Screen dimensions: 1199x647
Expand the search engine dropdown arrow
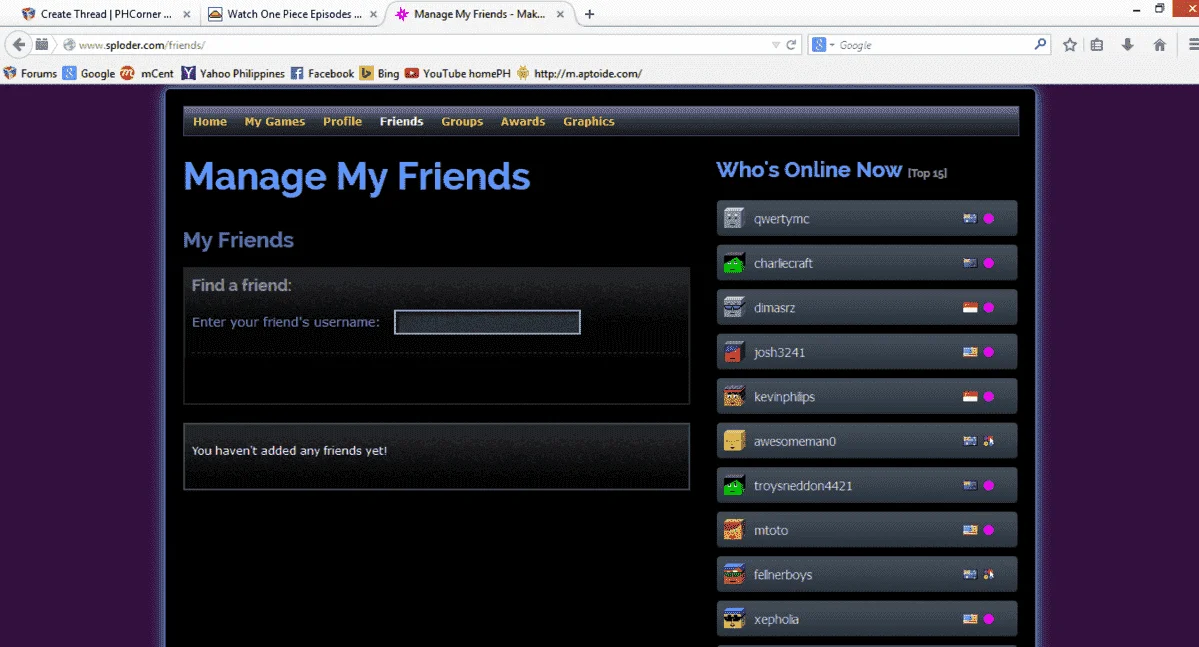[832, 45]
